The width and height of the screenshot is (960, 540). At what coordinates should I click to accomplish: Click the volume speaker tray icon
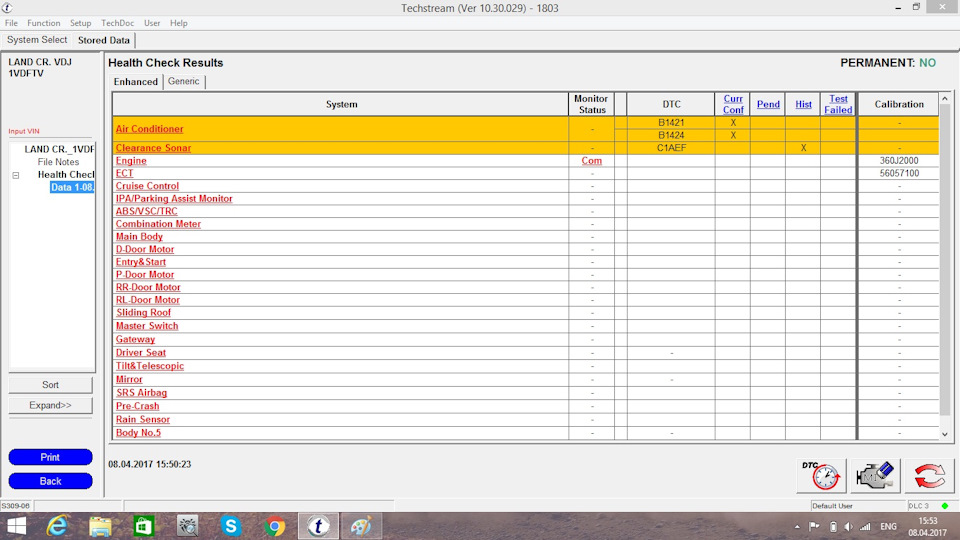(x=848, y=527)
